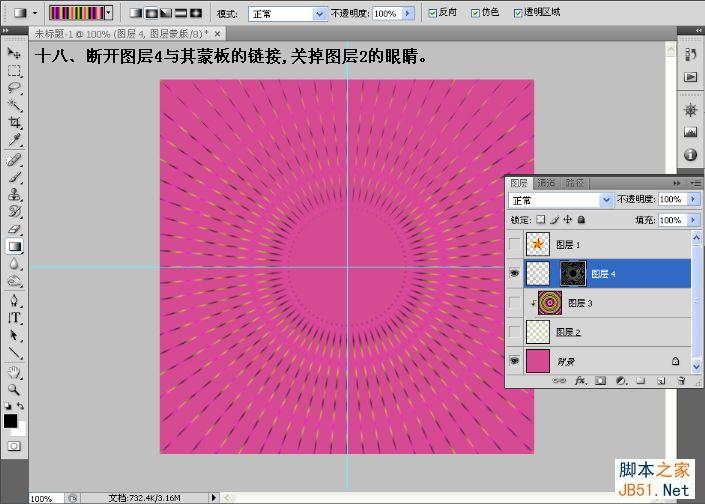705x504 pixels.
Task: Select the Healing Brush tool
Action: coord(14,160)
